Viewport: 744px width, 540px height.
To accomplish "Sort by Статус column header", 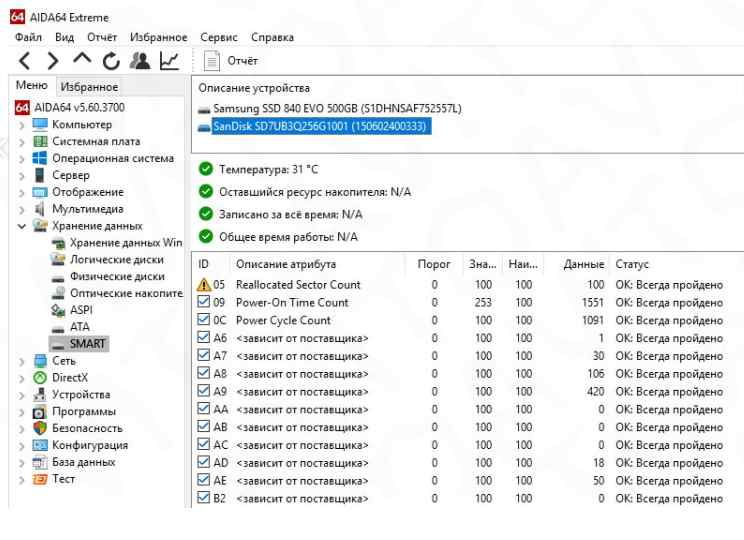I will point(632,264).
